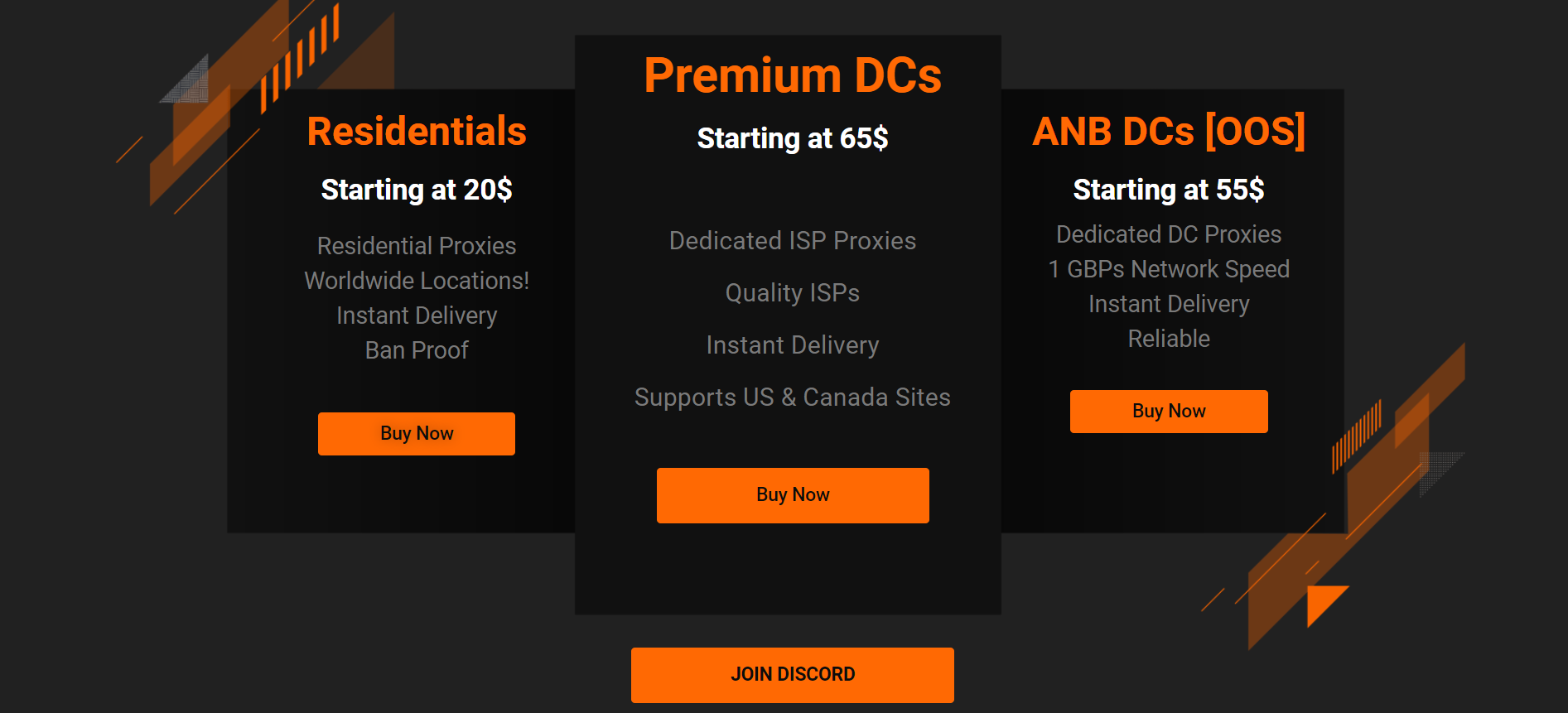Click Supports US & Canada Sites text

click(792, 397)
